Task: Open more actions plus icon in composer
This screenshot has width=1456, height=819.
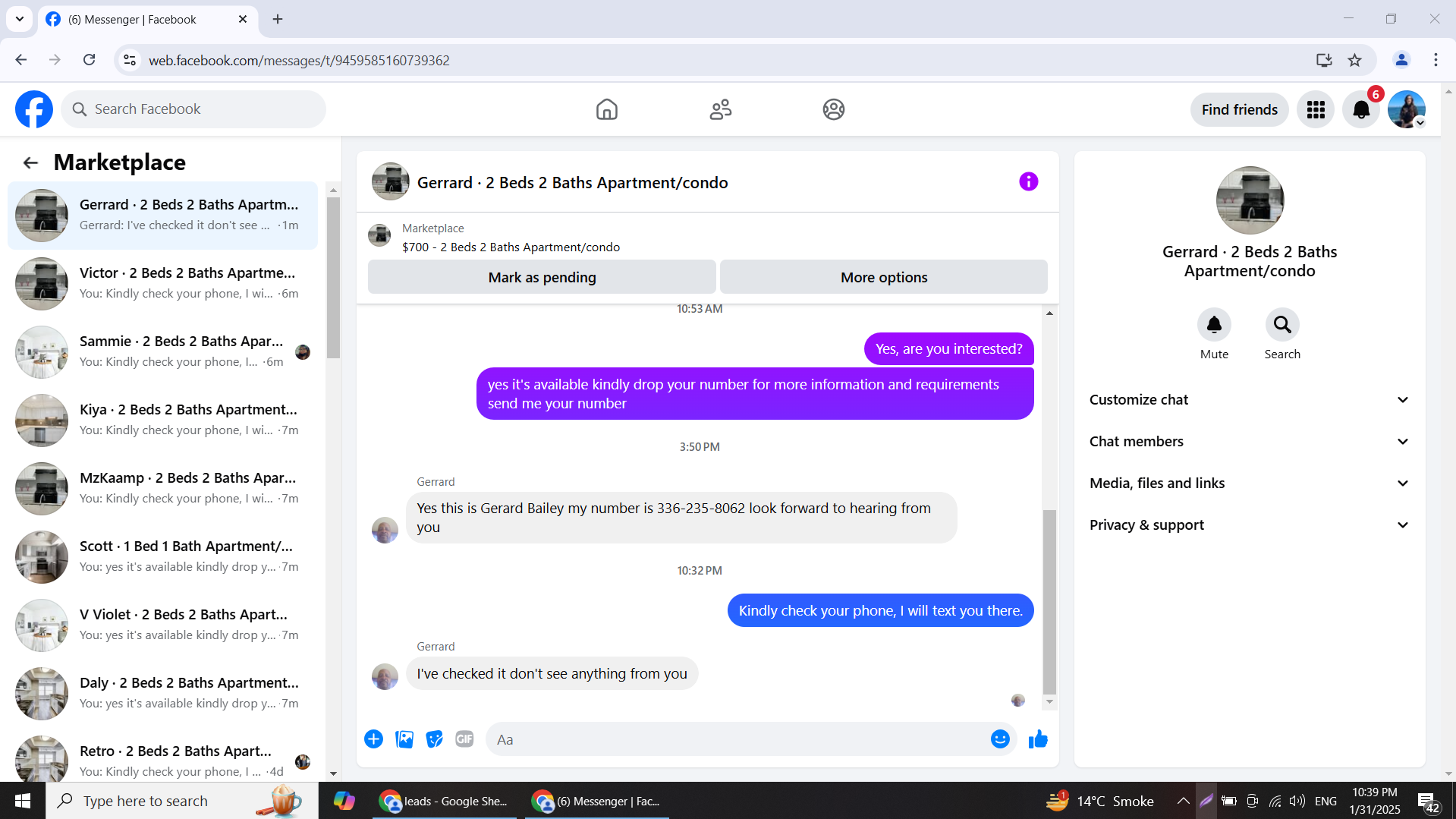Action: [x=373, y=739]
